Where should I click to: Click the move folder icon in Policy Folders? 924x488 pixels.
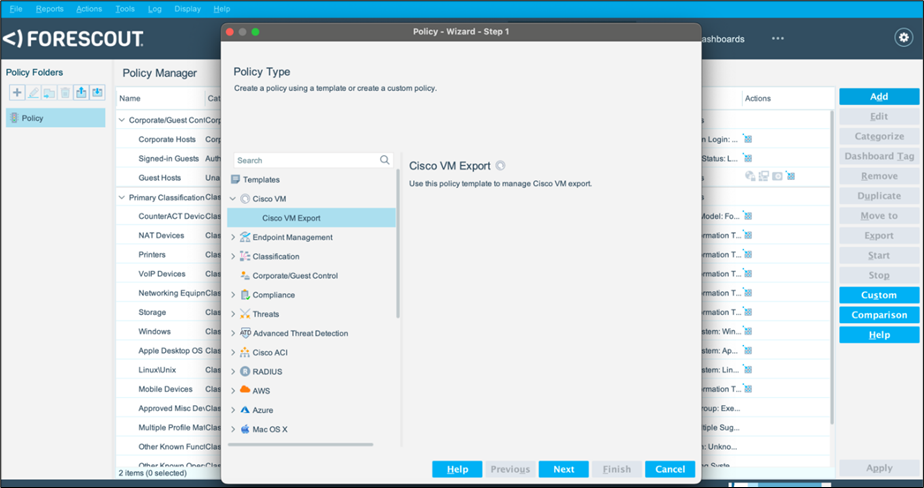[x=49, y=92]
